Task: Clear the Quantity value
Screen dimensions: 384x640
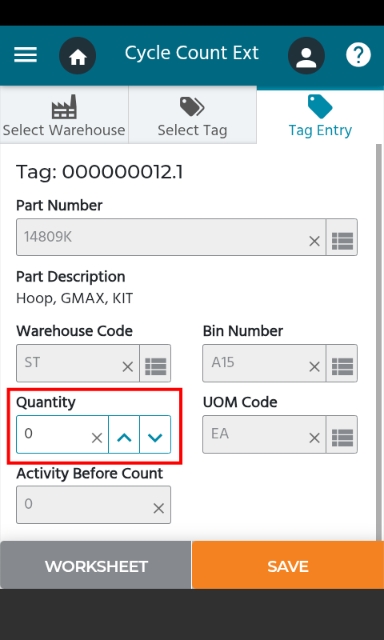Action: pos(97,438)
